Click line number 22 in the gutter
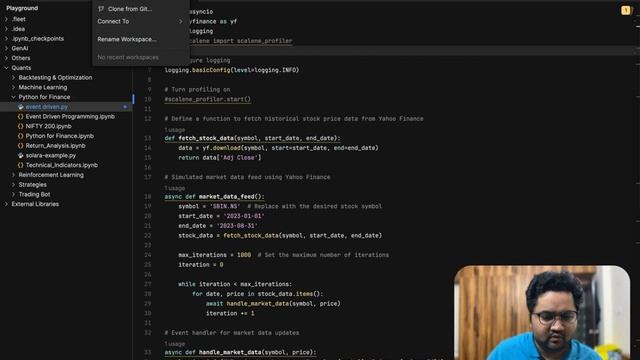The height and width of the screenshot is (360, 640). 148,236
